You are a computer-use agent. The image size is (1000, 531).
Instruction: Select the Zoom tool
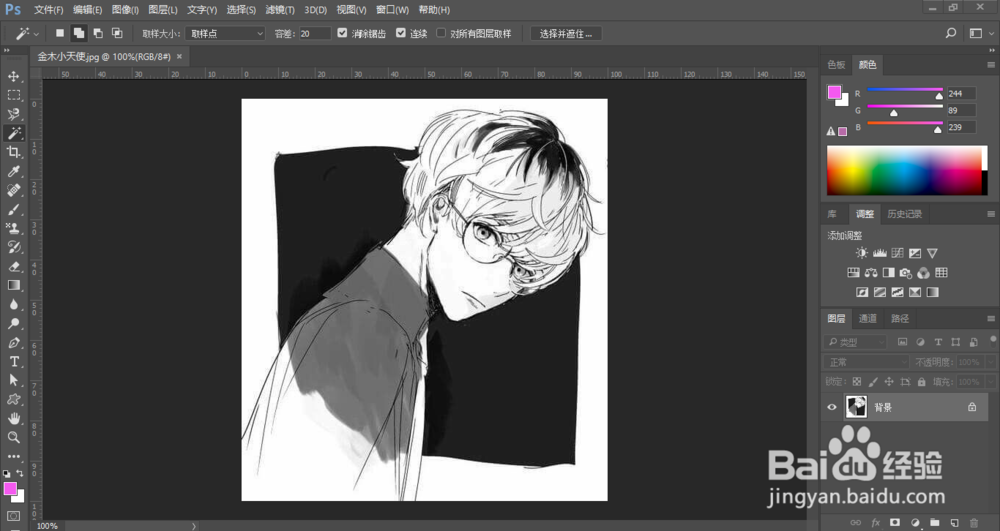point(13,437)
